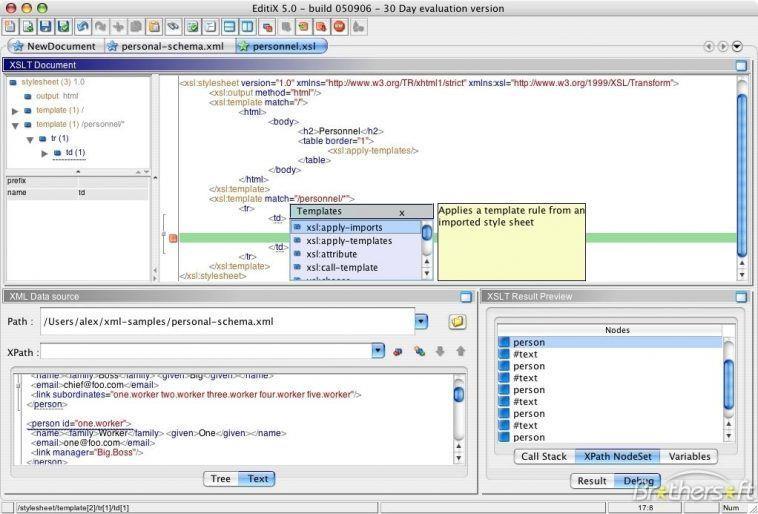Select the output html tree item

coord(51,96)
